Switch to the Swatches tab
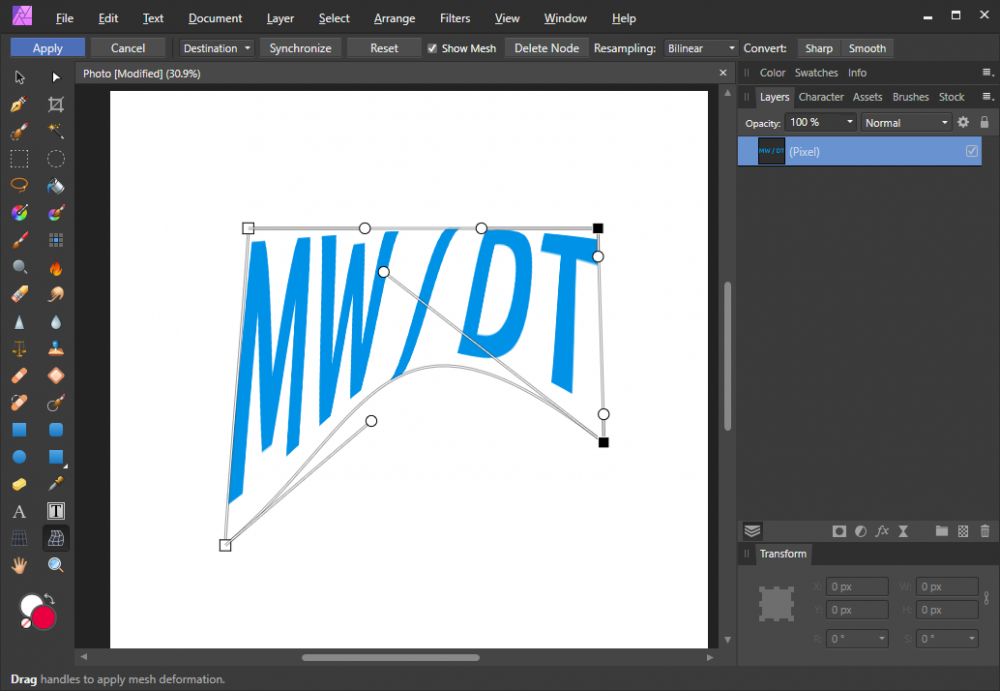 (816, 72)
